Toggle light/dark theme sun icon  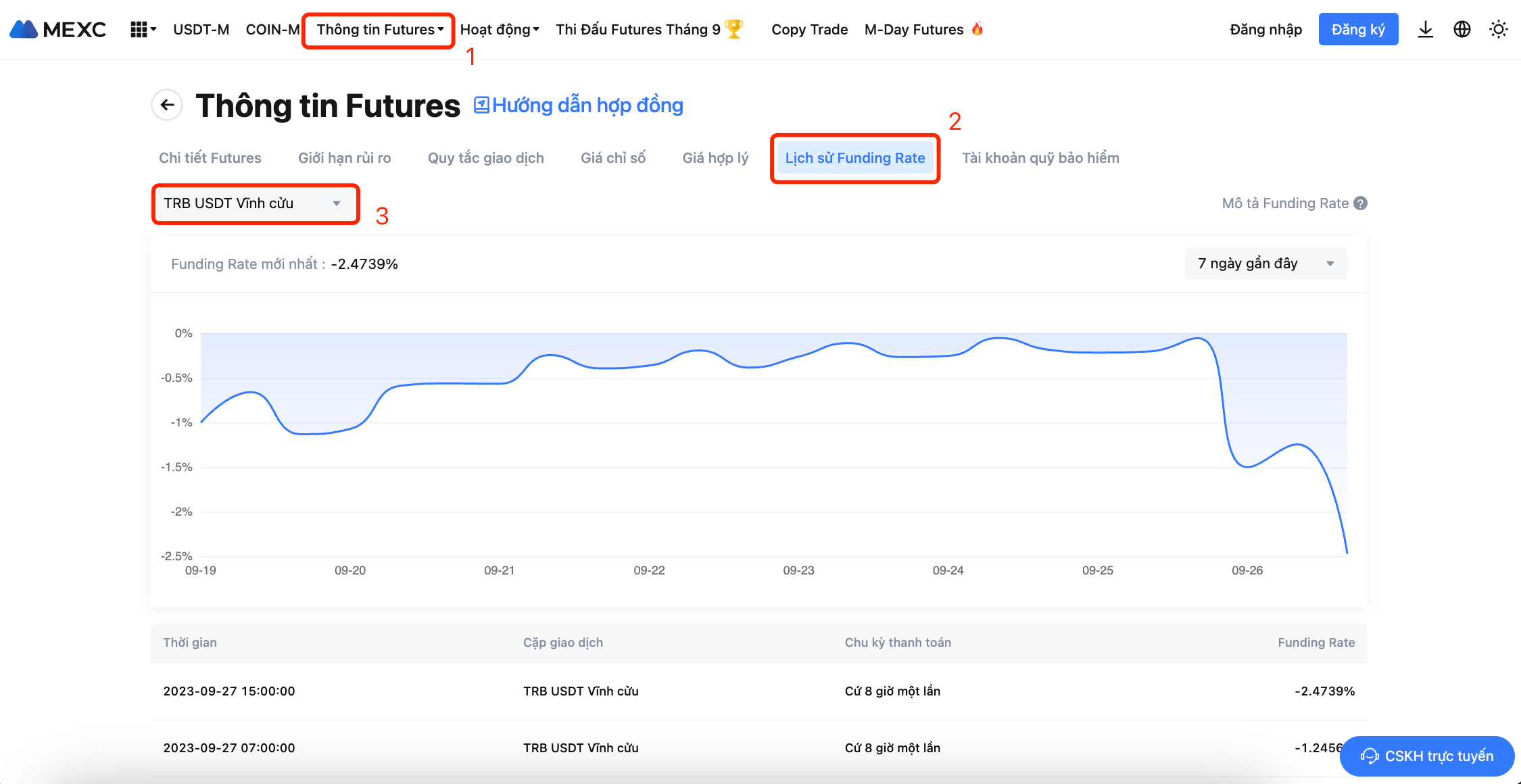(1498, 30)
